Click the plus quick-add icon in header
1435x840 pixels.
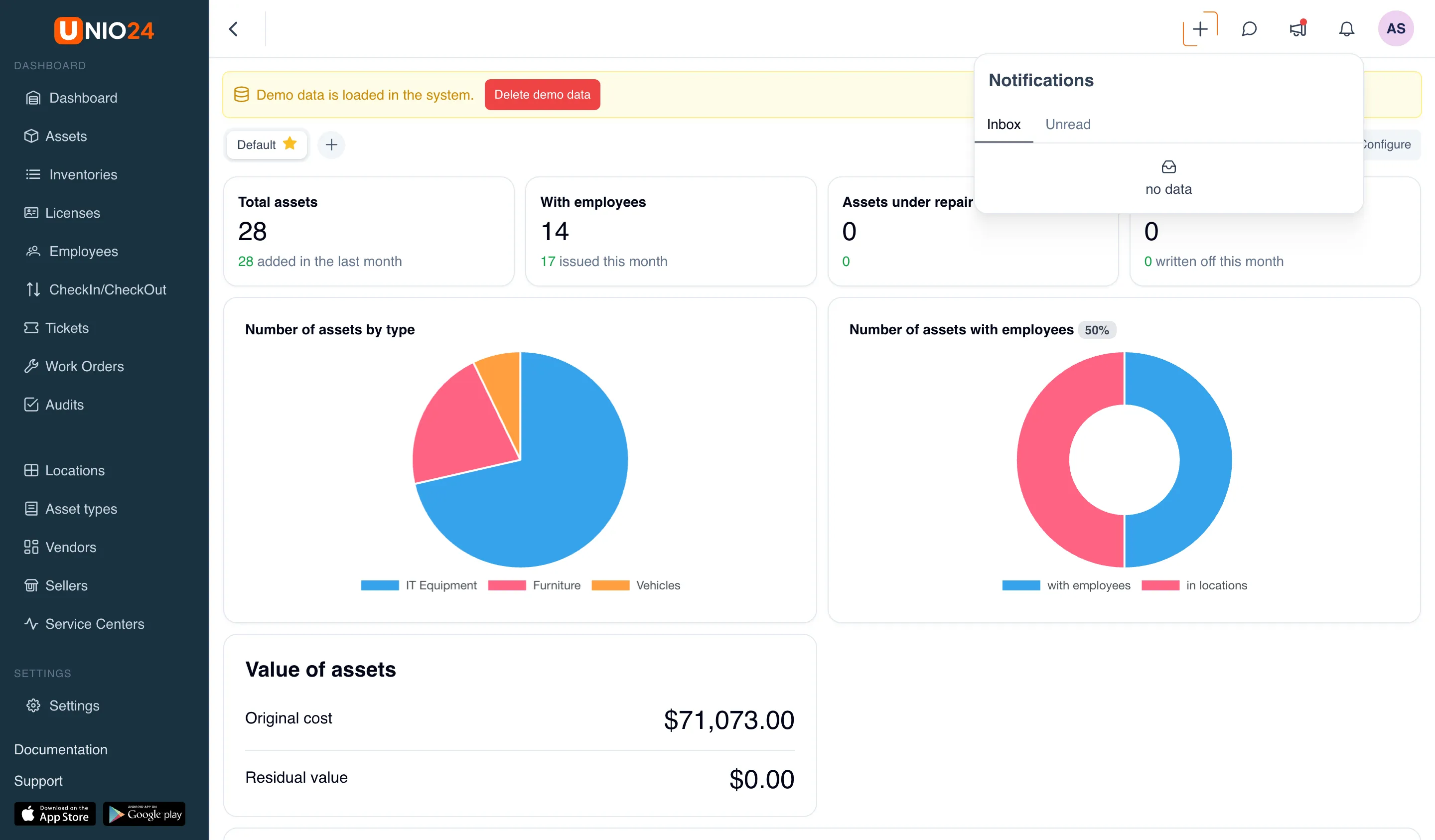[1200, 28]
